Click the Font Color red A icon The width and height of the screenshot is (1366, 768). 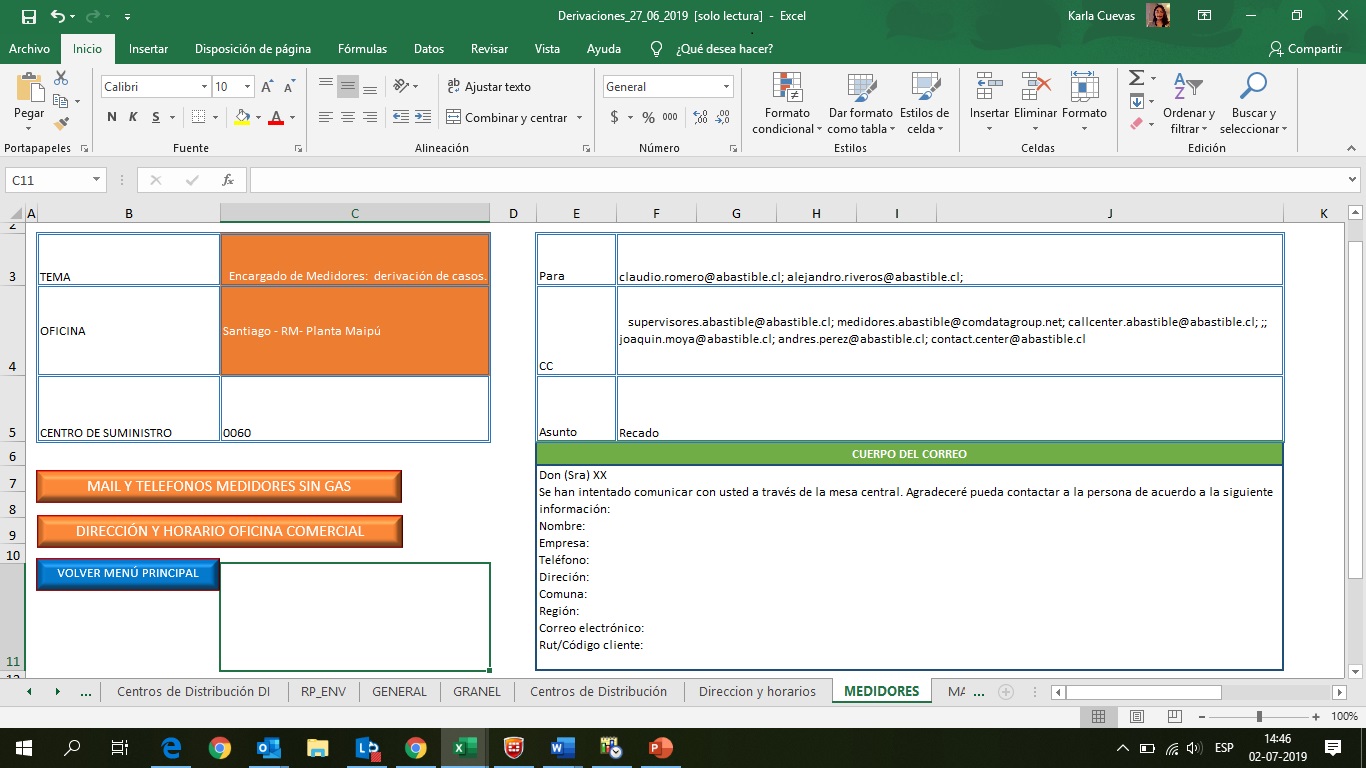tap(276, 117)
